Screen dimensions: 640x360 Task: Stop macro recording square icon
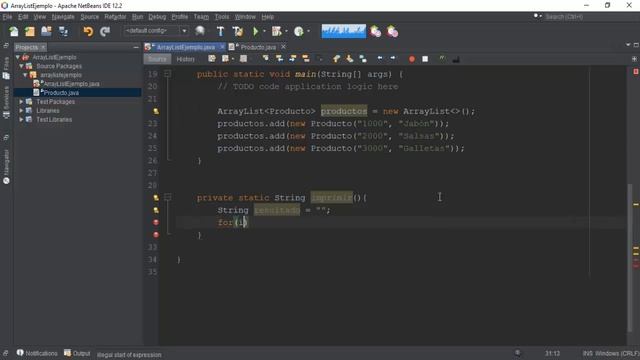point(425,59)
